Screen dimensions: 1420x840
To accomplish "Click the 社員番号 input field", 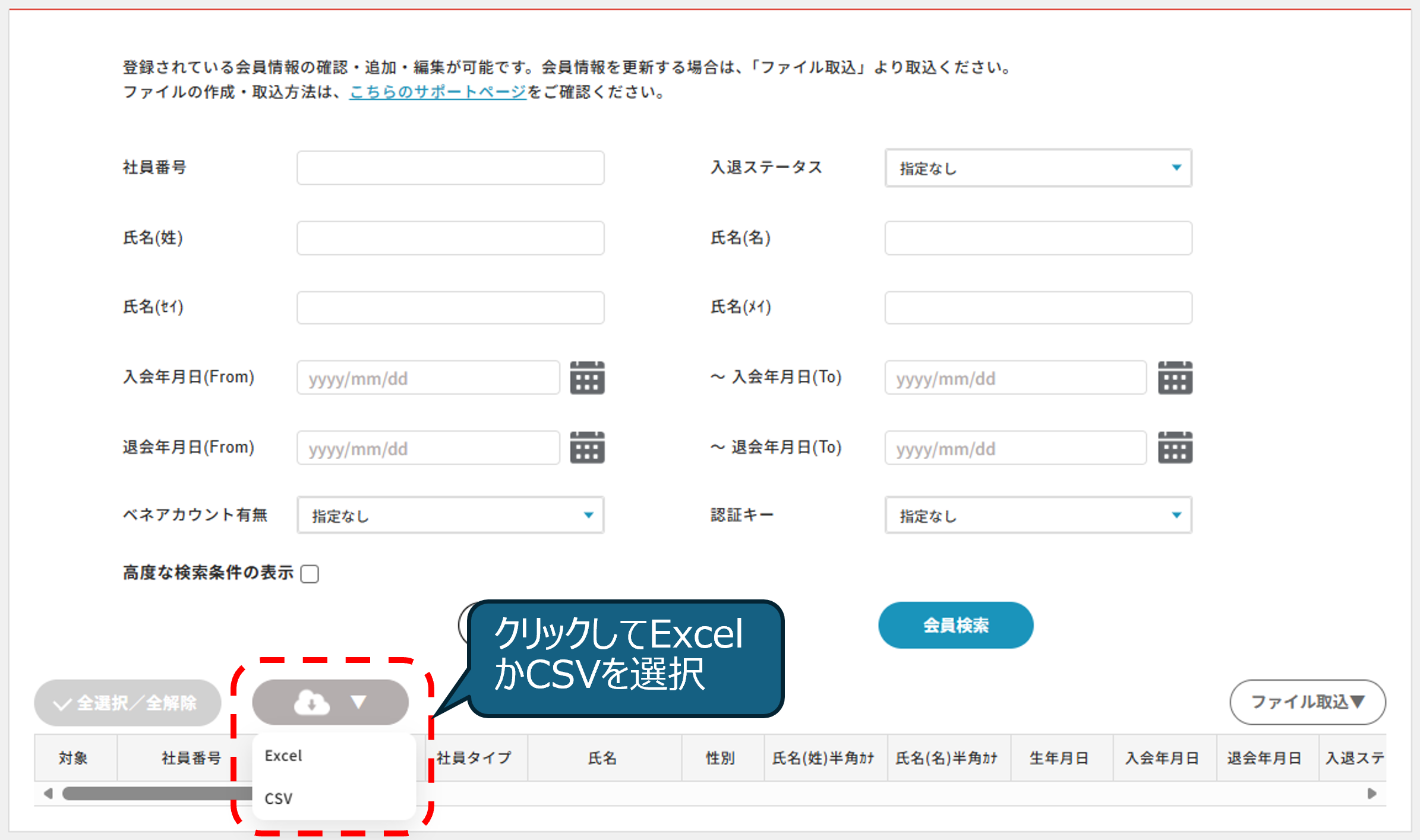I will (450, 168).
